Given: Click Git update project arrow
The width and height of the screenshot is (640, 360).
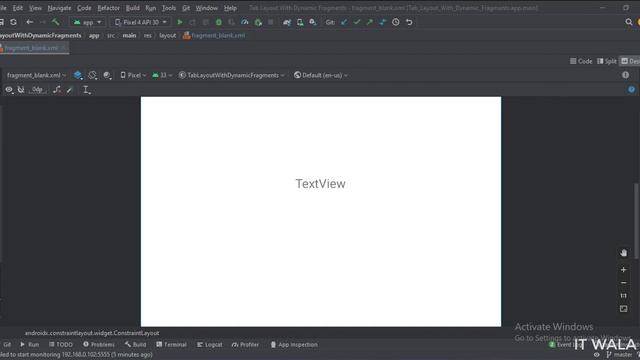Looking at the screenshot, I should (344, 22).
